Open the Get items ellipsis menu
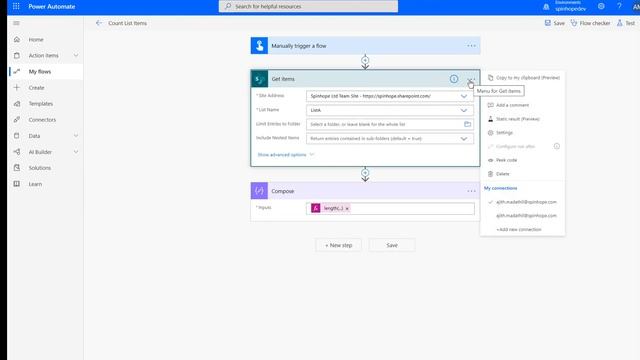640x360 pixels. click(x=471, y=79)
